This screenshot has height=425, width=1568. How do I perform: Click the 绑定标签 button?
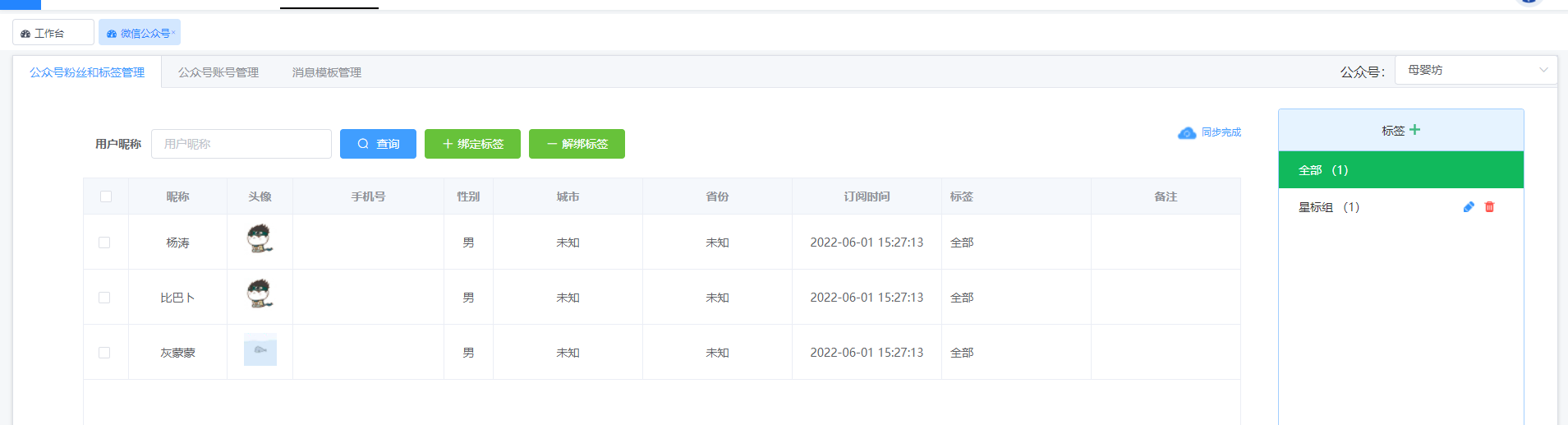472,144
